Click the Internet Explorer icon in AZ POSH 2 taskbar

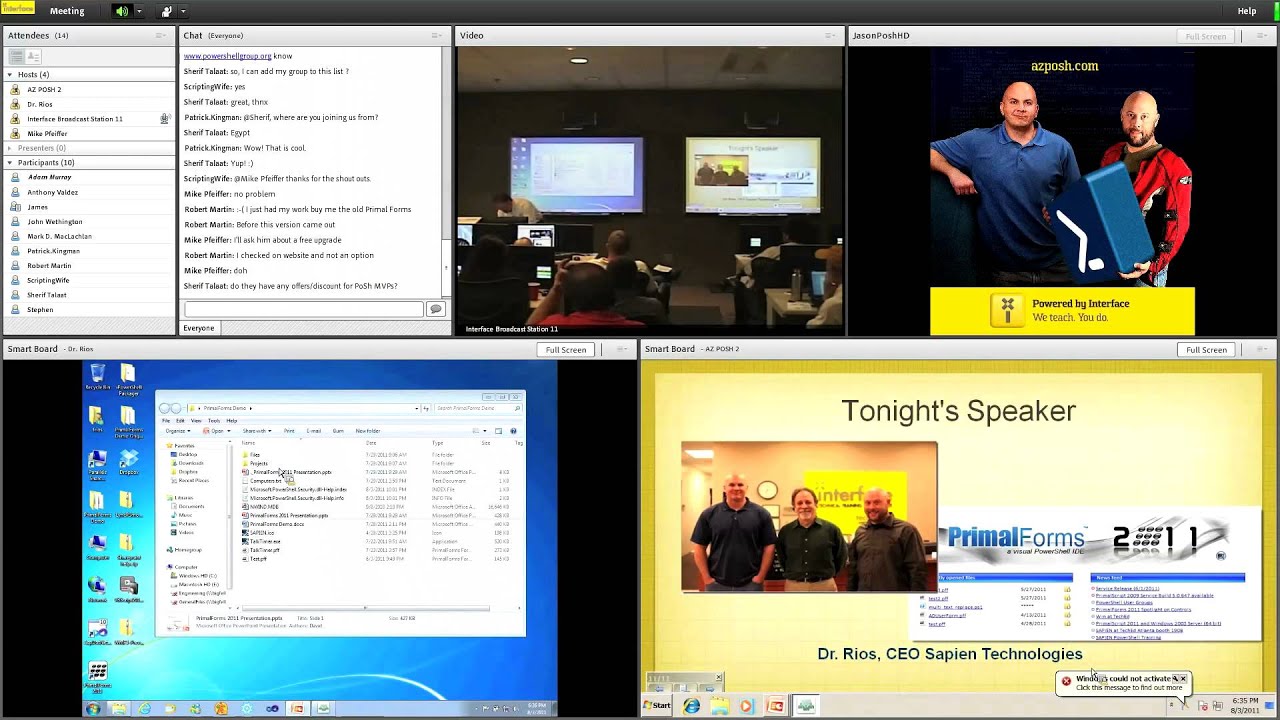pyautogui.click(x=691, y=706)
